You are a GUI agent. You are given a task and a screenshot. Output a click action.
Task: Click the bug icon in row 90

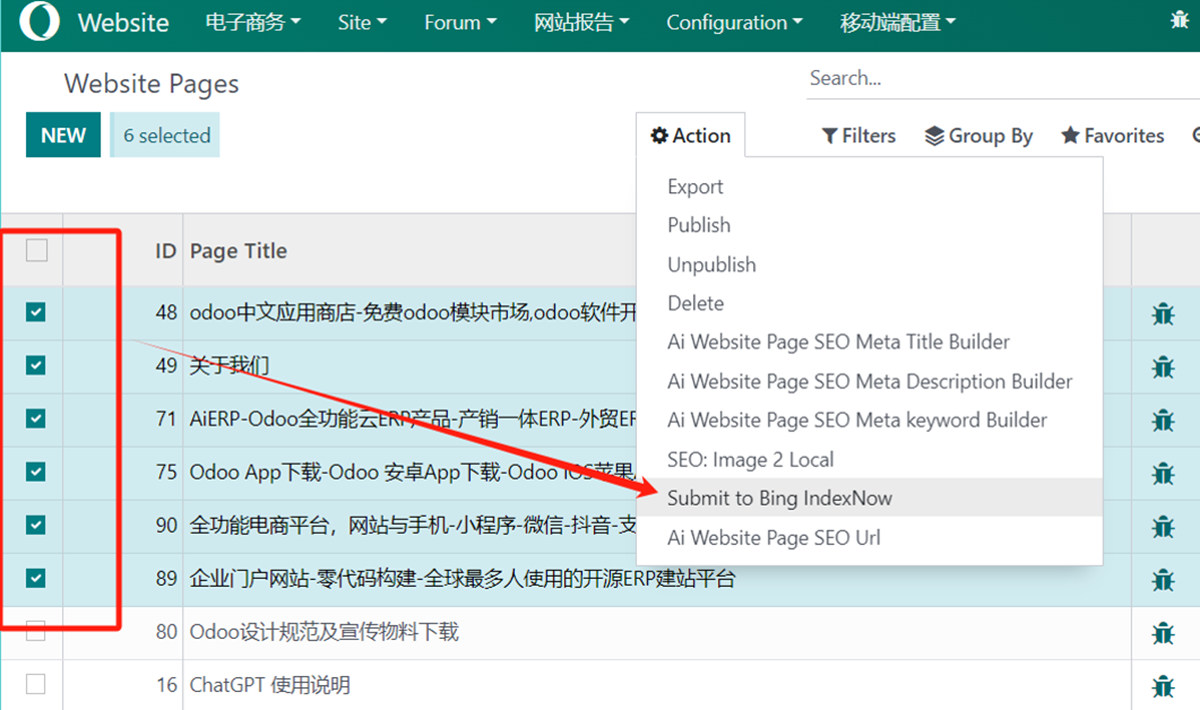tap(1162, 526)
